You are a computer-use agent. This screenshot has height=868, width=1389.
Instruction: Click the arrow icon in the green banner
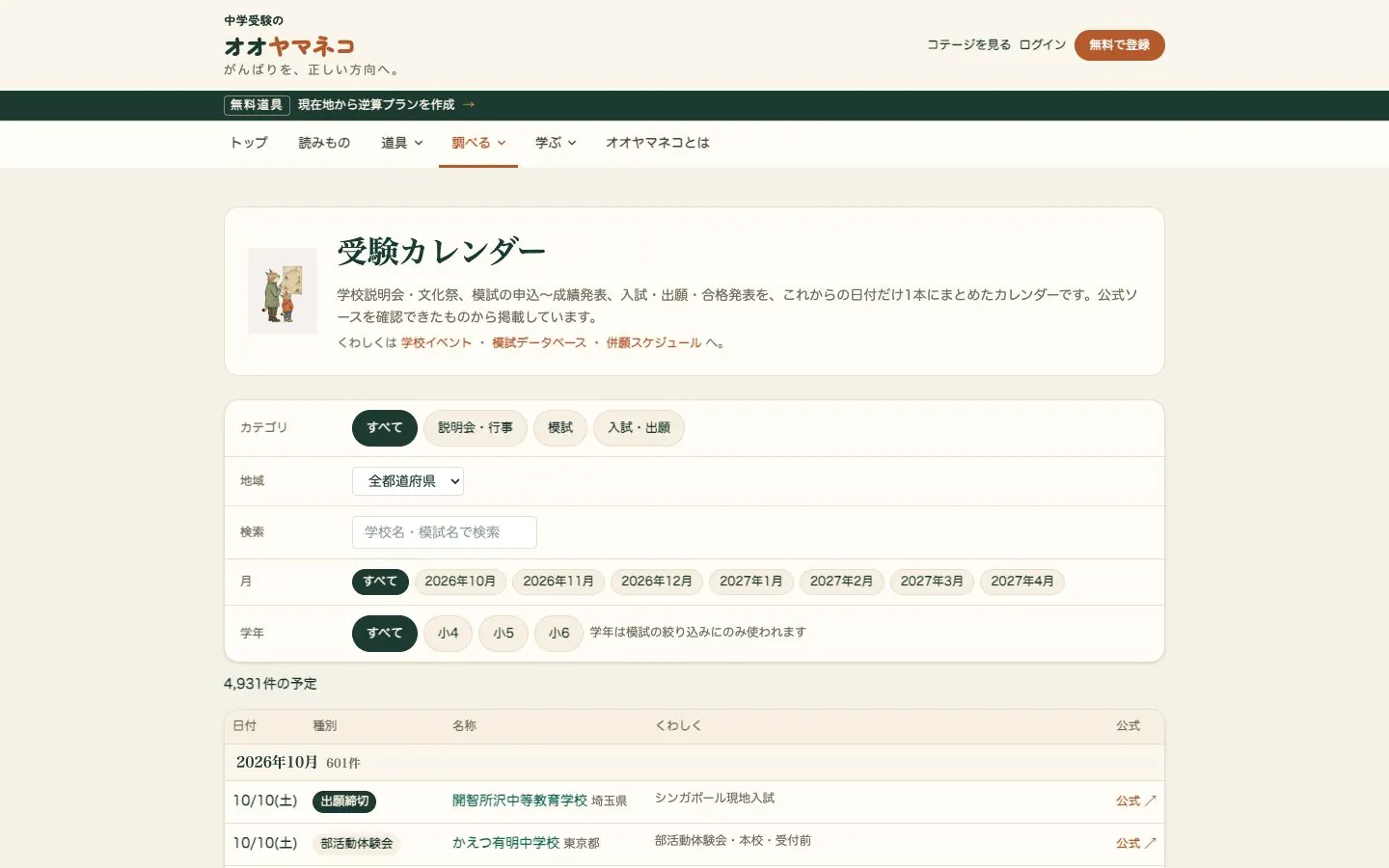469,105
